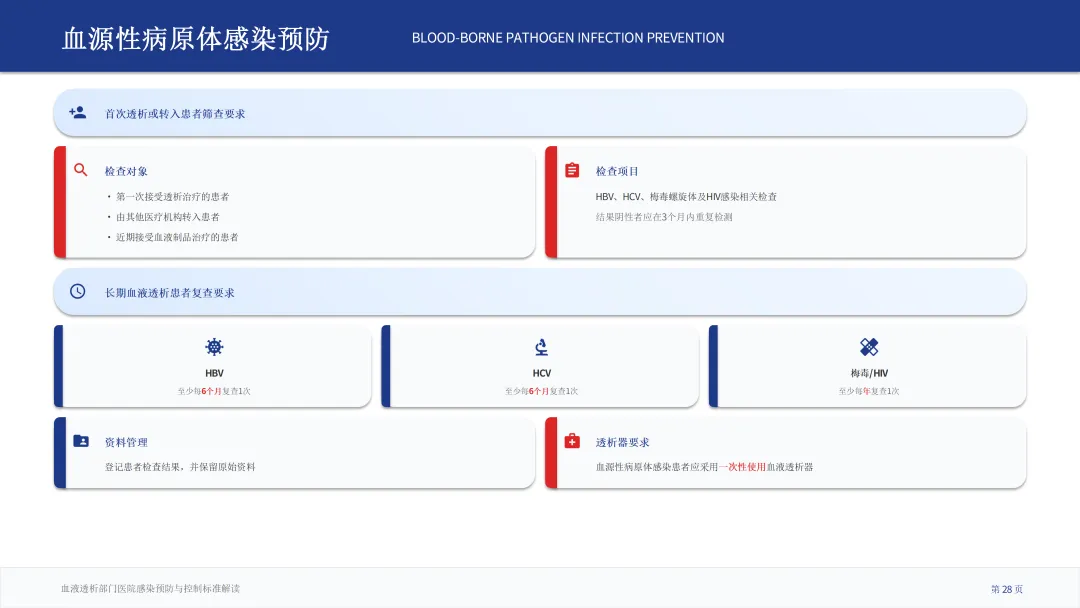This screenshot has height=608, width=1080.
Task: Click the page number 第 28 页
Action: coord(1006,589)
